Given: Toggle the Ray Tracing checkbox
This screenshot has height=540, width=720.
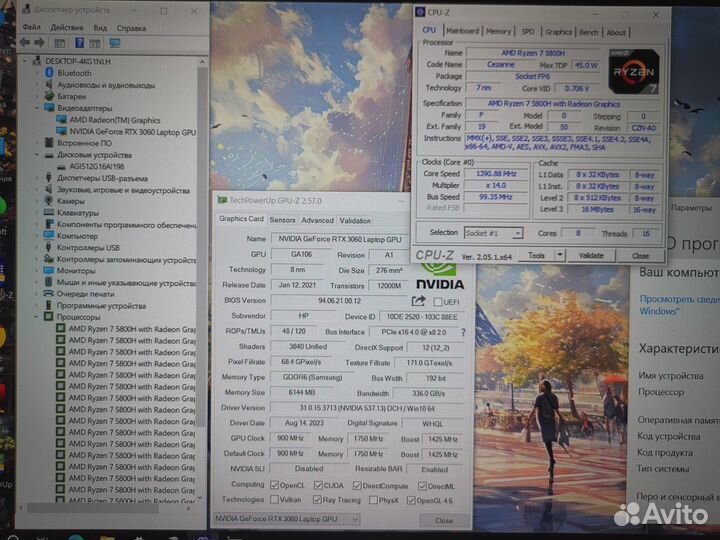Looking at the screenshot, I should tap(317, 500).
